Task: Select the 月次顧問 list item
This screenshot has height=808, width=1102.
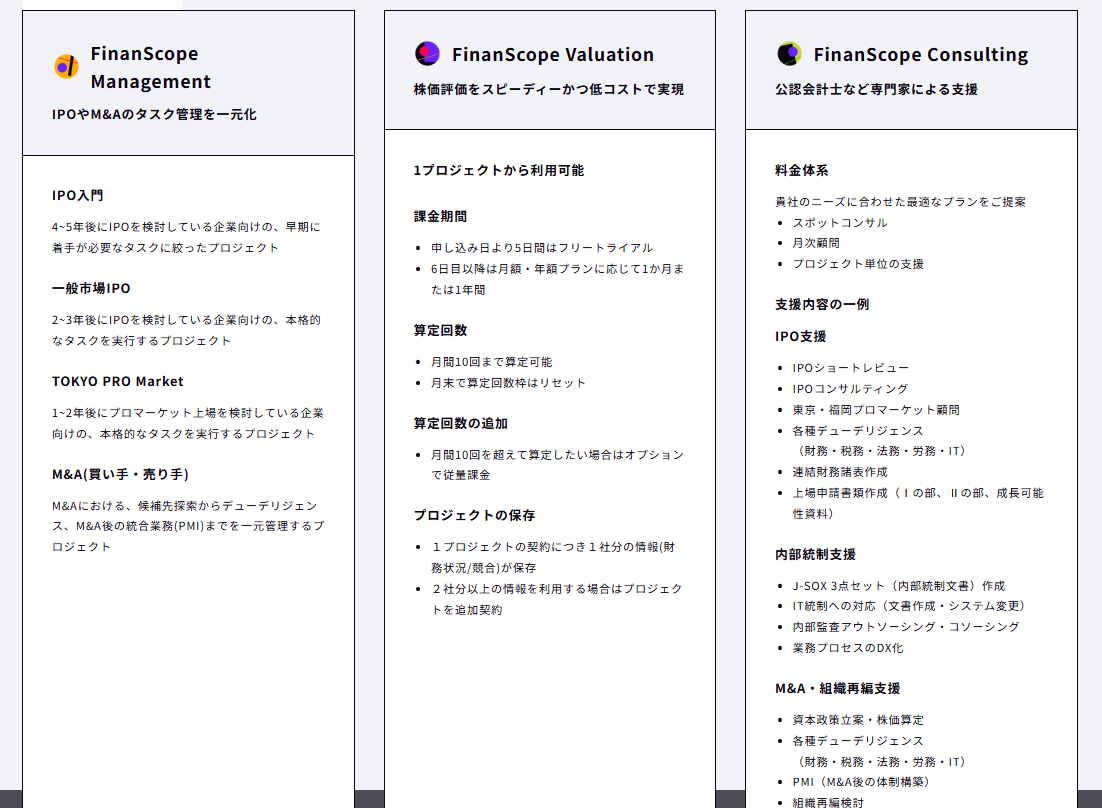Action: point(816,243)
